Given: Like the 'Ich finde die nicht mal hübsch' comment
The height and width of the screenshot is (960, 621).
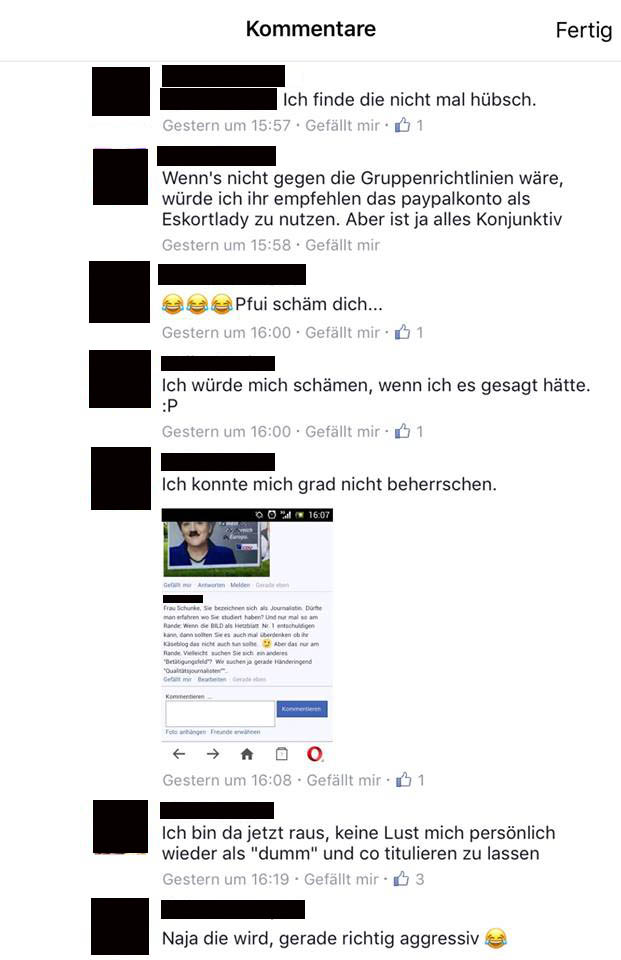Looking at the screenshot, I should tap(342, 126).
